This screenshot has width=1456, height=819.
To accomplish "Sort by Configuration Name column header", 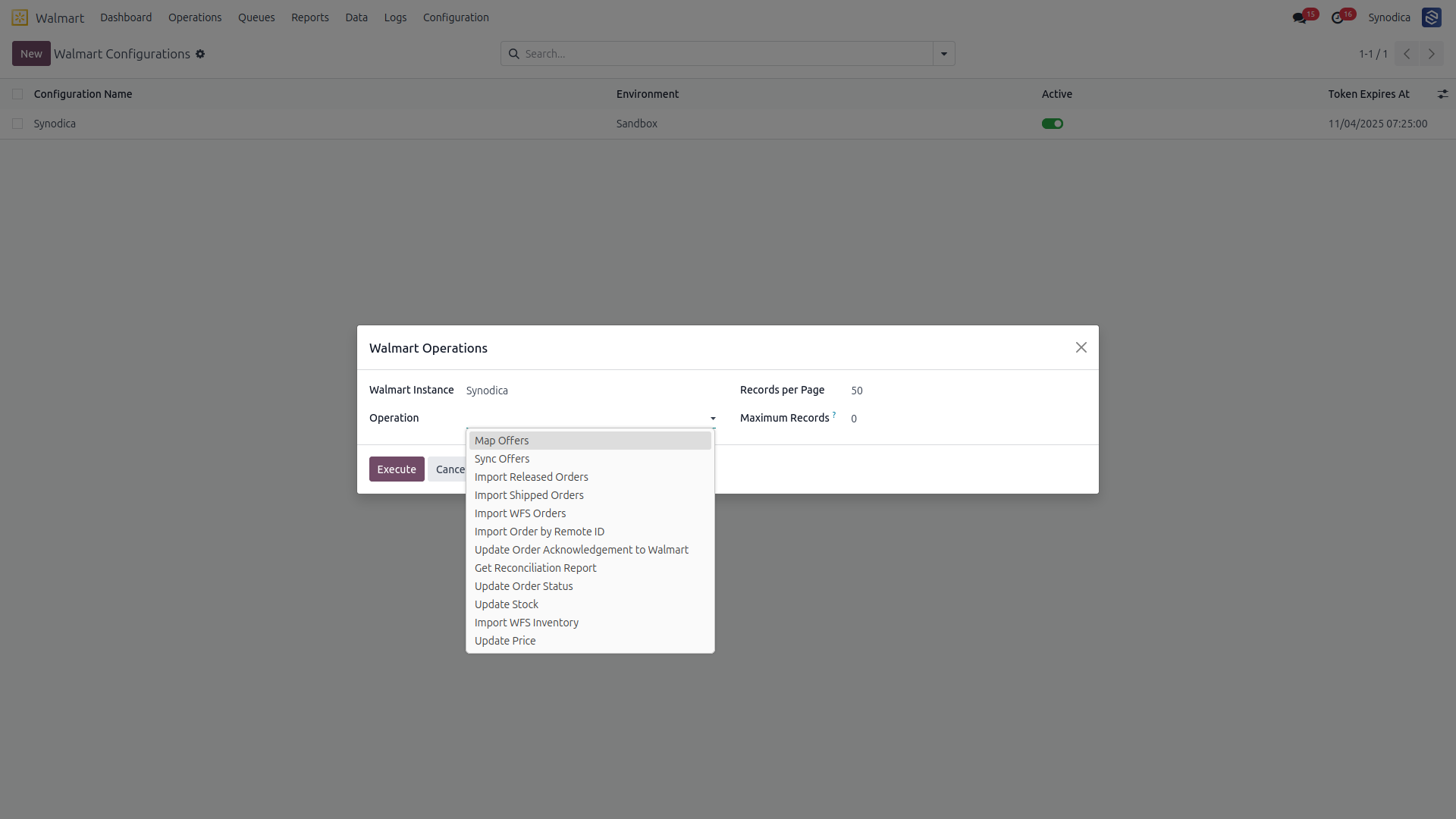I will [83, 94].
